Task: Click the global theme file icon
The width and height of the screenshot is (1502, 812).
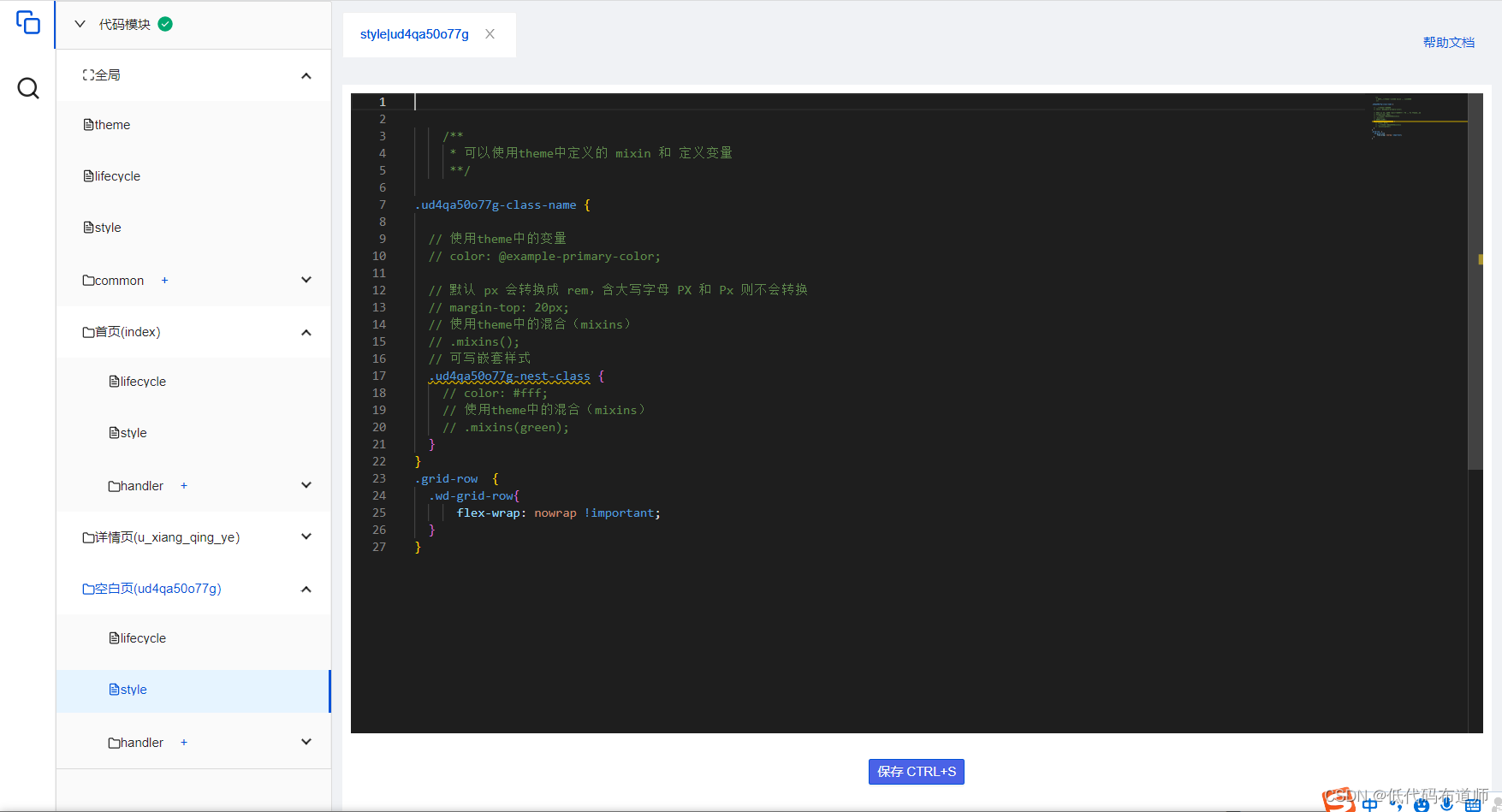Action: coord(88,125)
